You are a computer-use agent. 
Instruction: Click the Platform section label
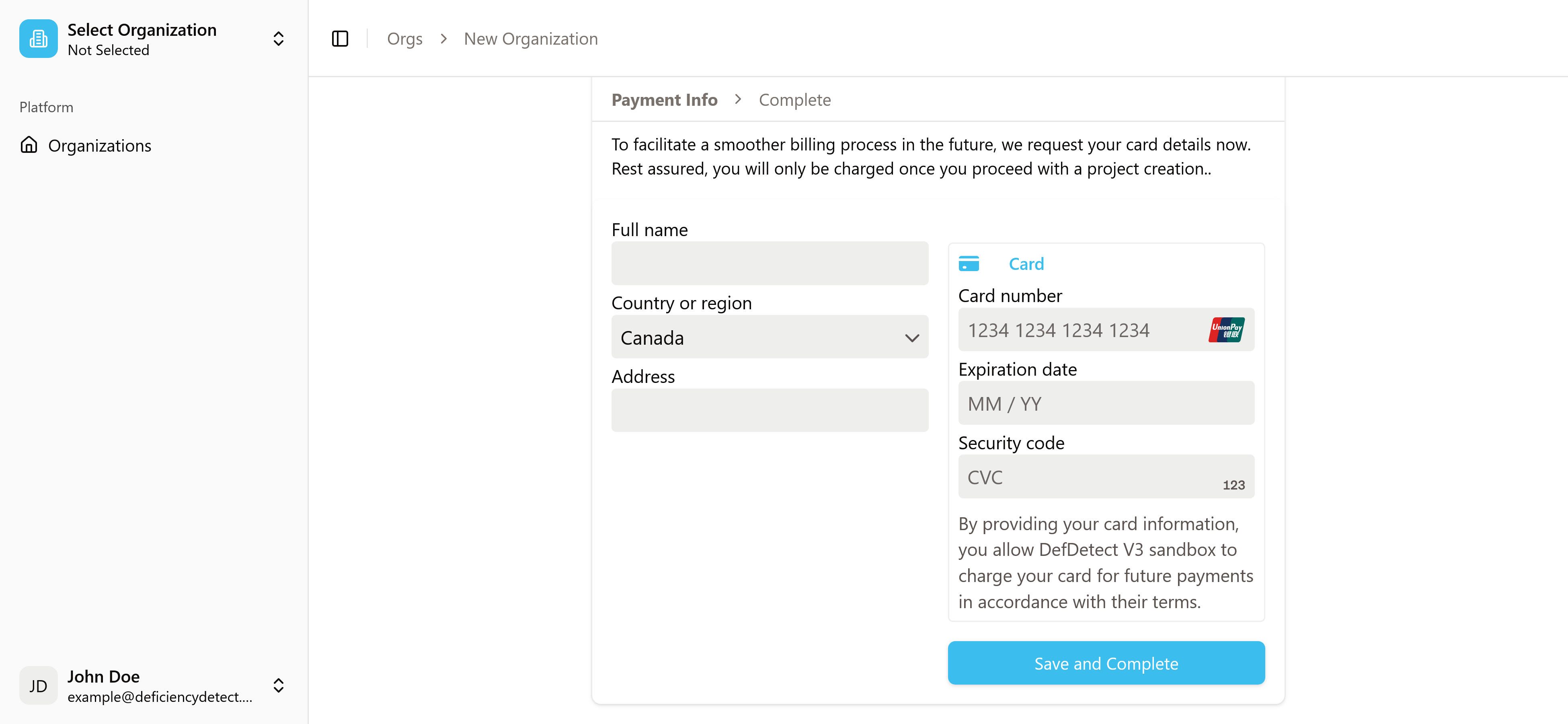point(46,107)
